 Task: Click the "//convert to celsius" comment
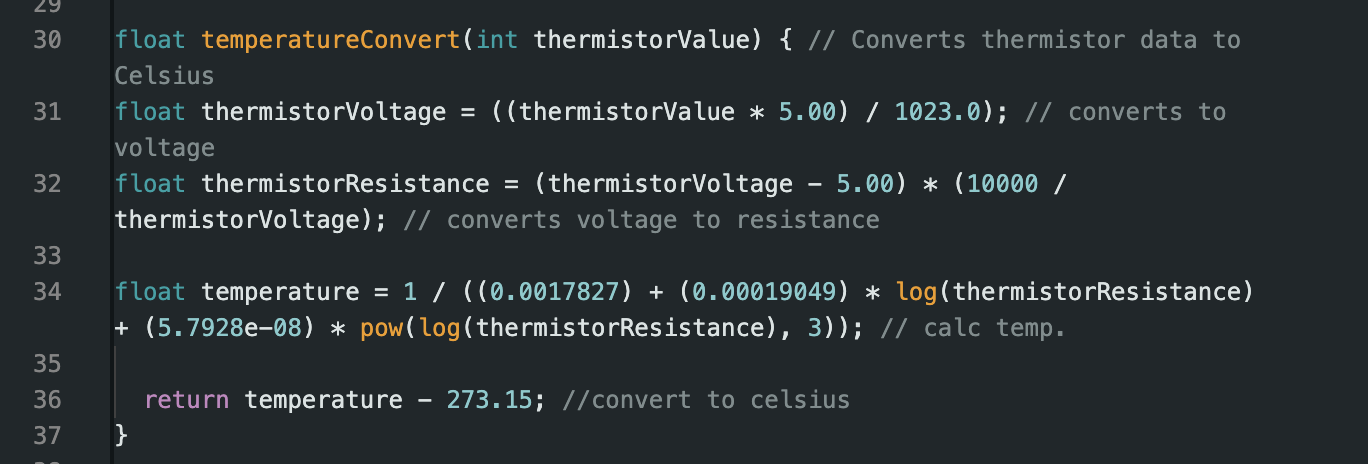pos(706,400)
